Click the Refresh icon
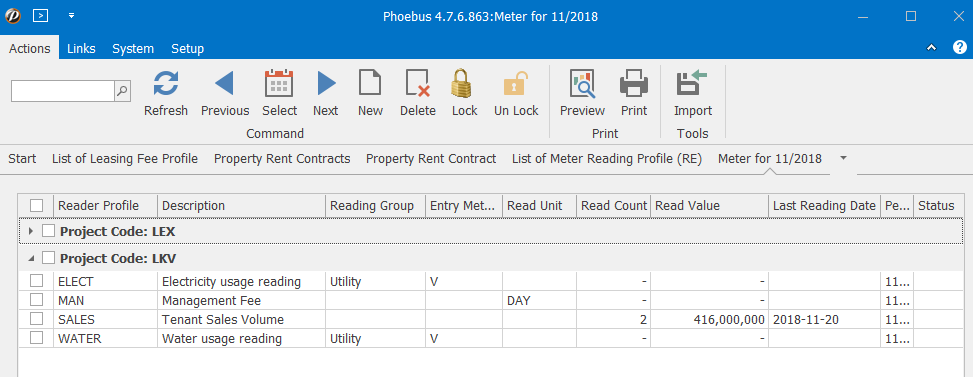973x377 pixels. point(166,84)
